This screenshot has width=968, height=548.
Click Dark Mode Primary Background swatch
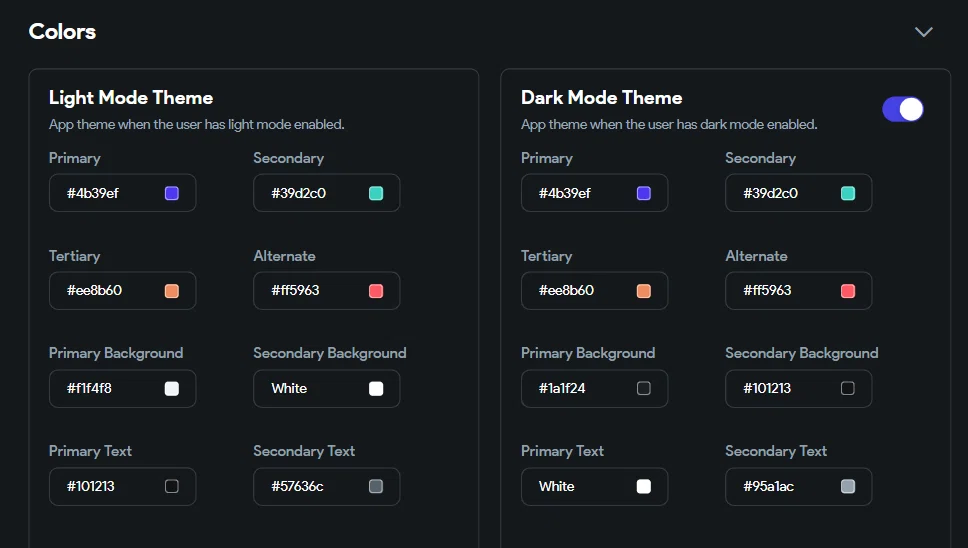click(x=644, y=388)
